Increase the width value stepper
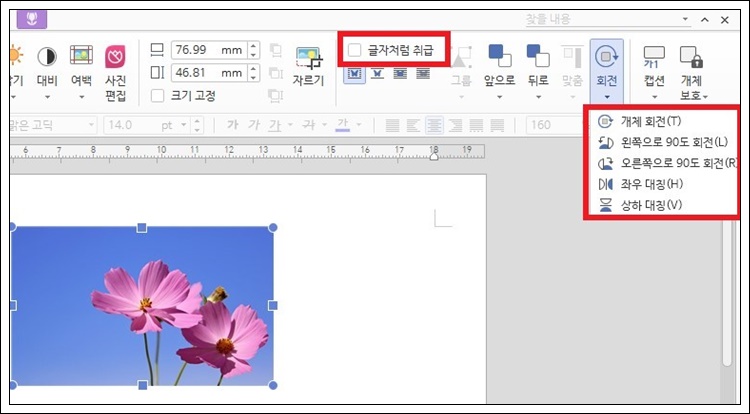750x414 pixels. tap(254, 45)
